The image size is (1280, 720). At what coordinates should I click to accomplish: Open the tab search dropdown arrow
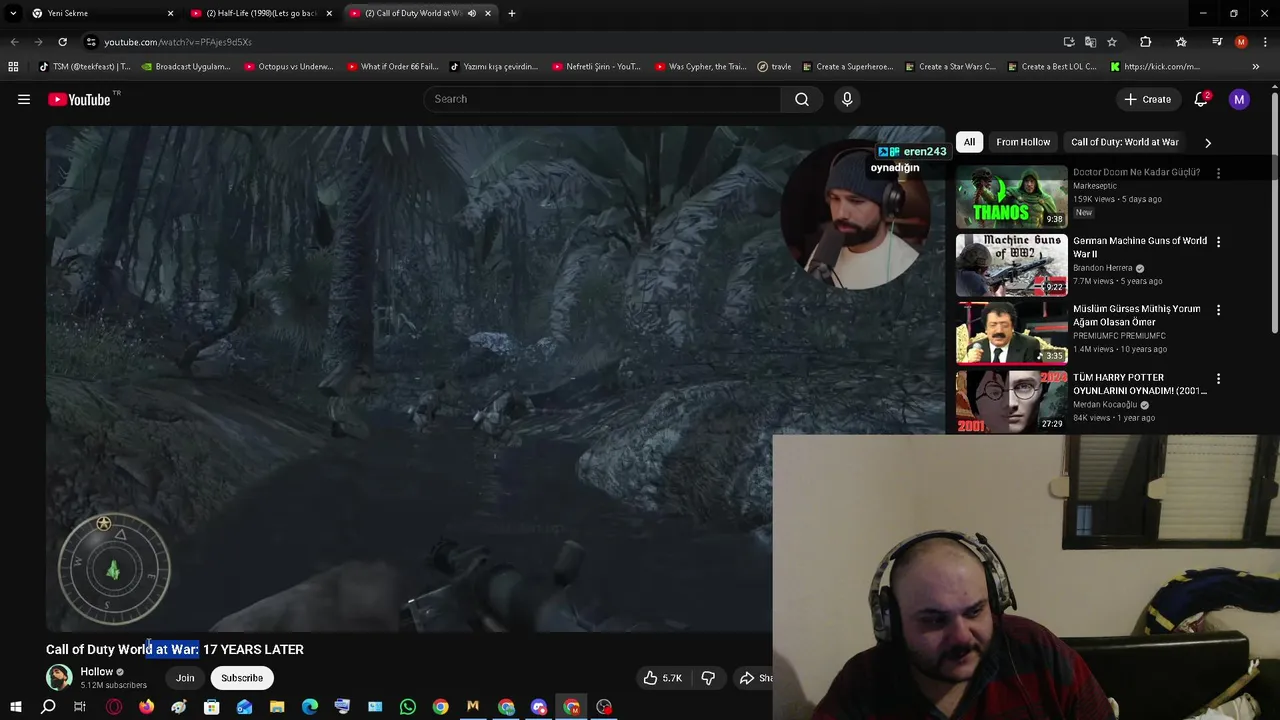click(x=14, y=13)
